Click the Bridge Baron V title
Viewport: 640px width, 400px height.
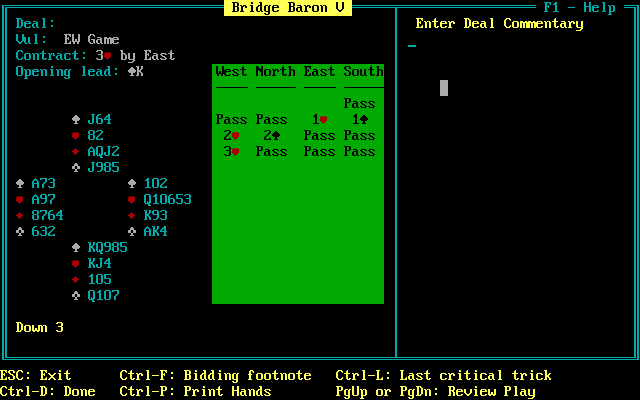[288, 8]
